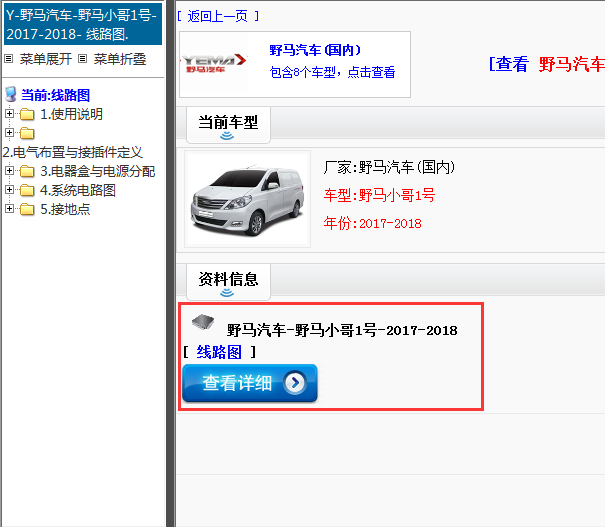The height and width of the screenshot is (527, 605).
Task: Click the folder icon for 3.电器盒与电源分配
Action: 27,171
